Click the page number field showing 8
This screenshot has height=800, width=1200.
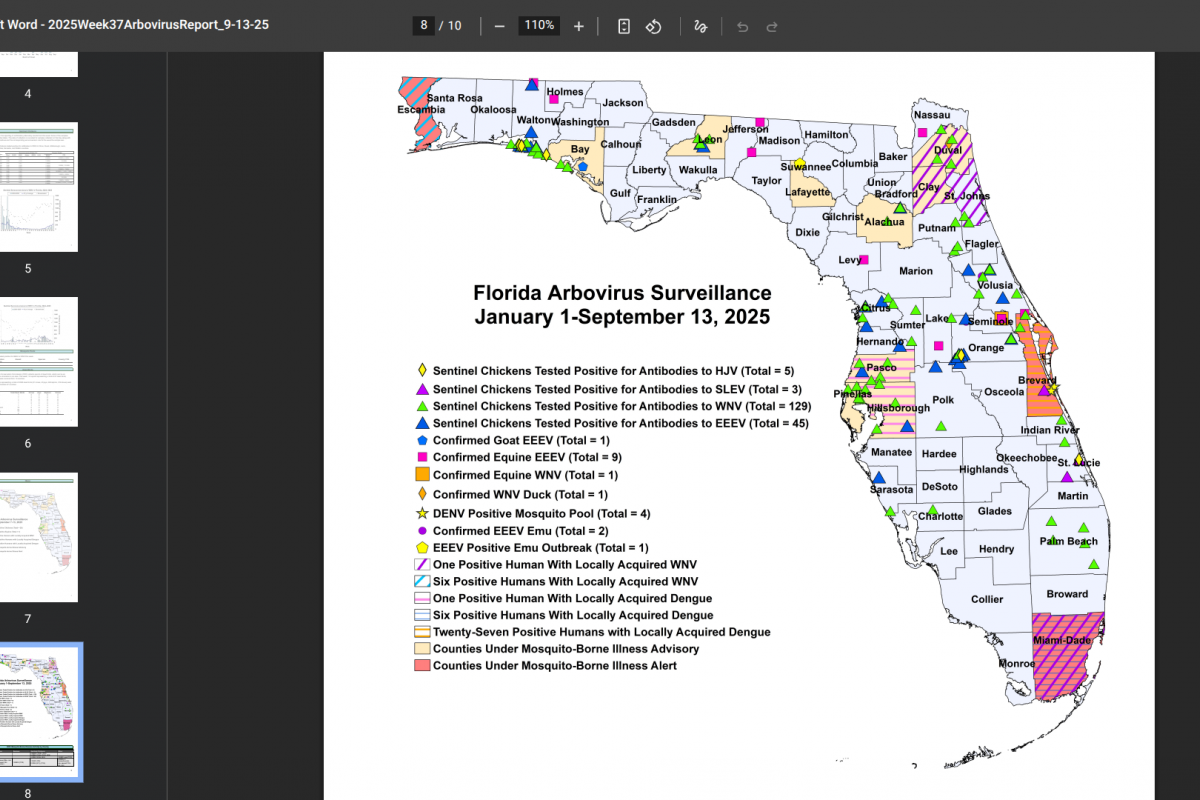tap(424, 26)
